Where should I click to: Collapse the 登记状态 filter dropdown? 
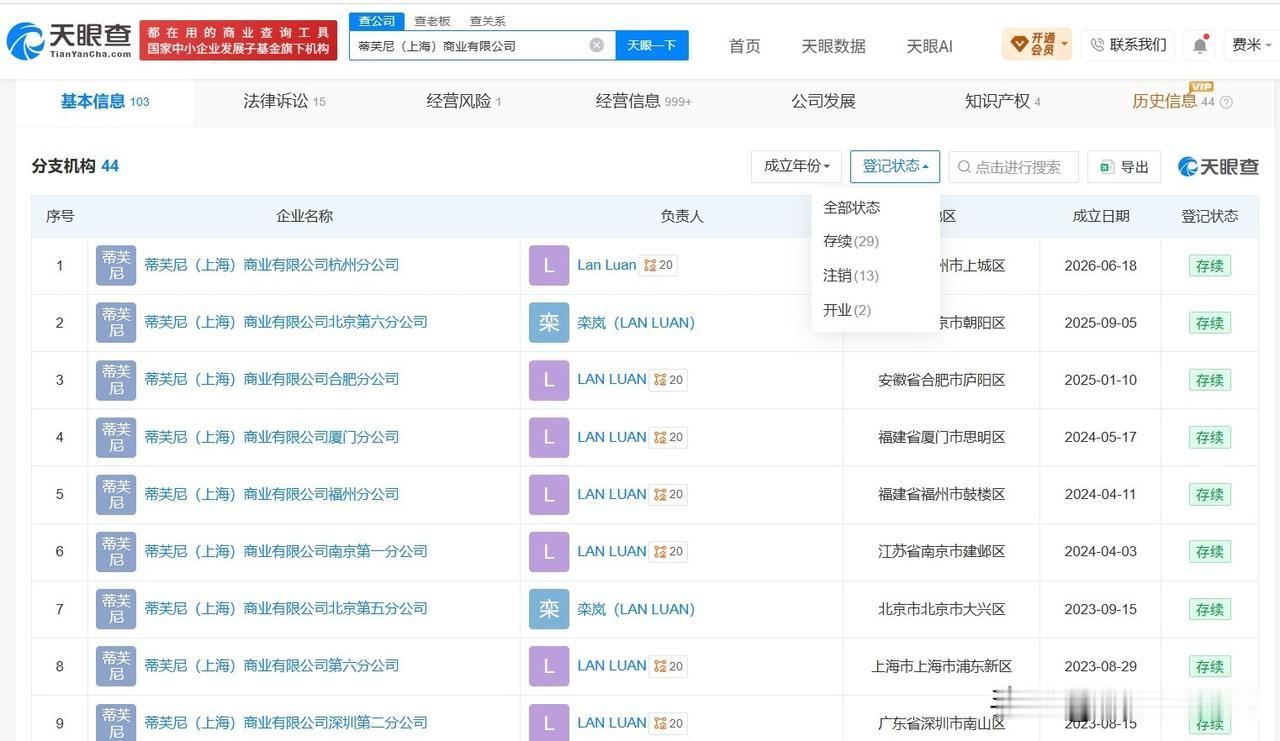point(895,166)
